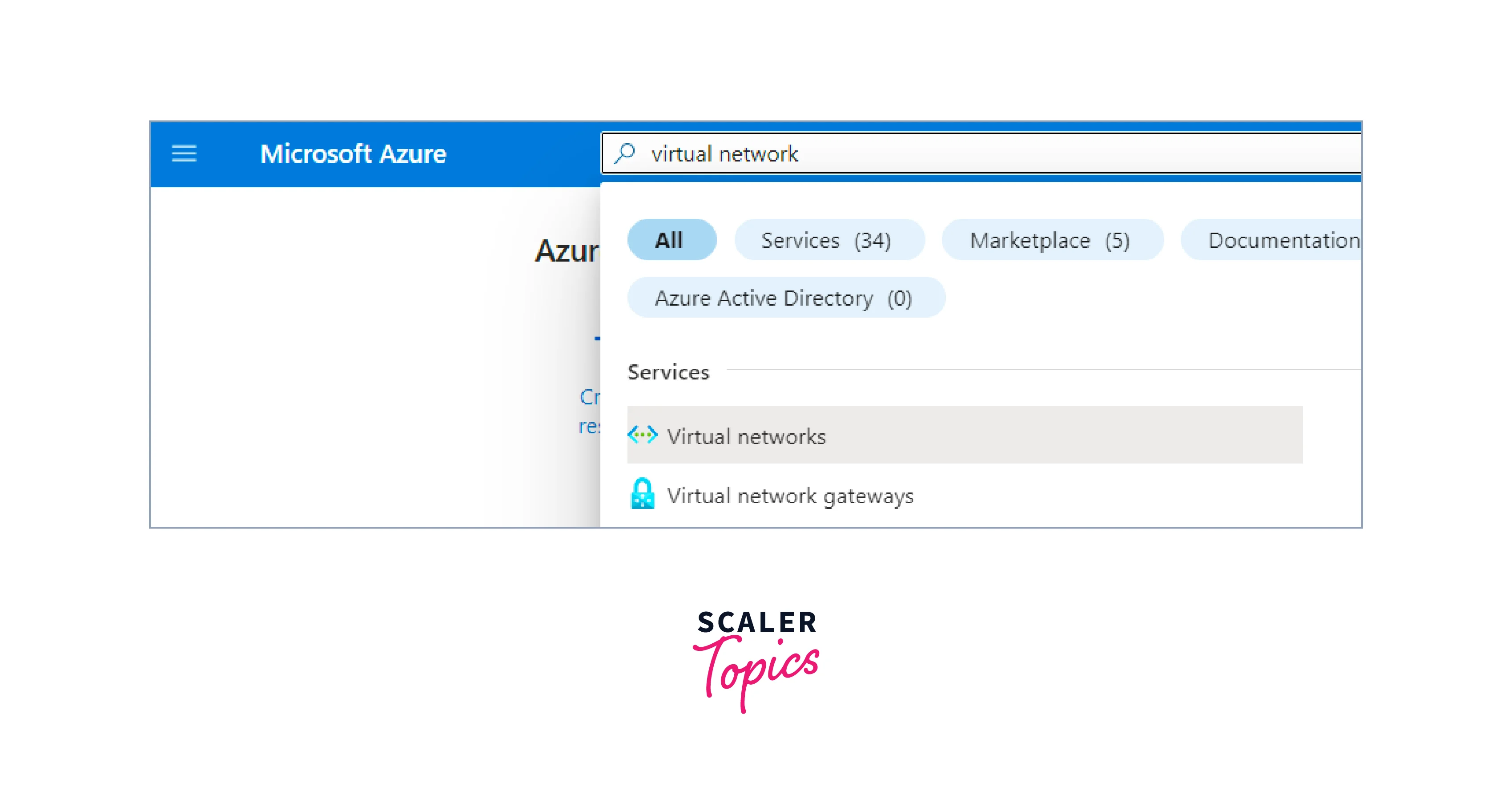The height and width of the screenshot is (799, 1512).
Task: Go to Microsoft Azure home title
Action: [353, 154]
